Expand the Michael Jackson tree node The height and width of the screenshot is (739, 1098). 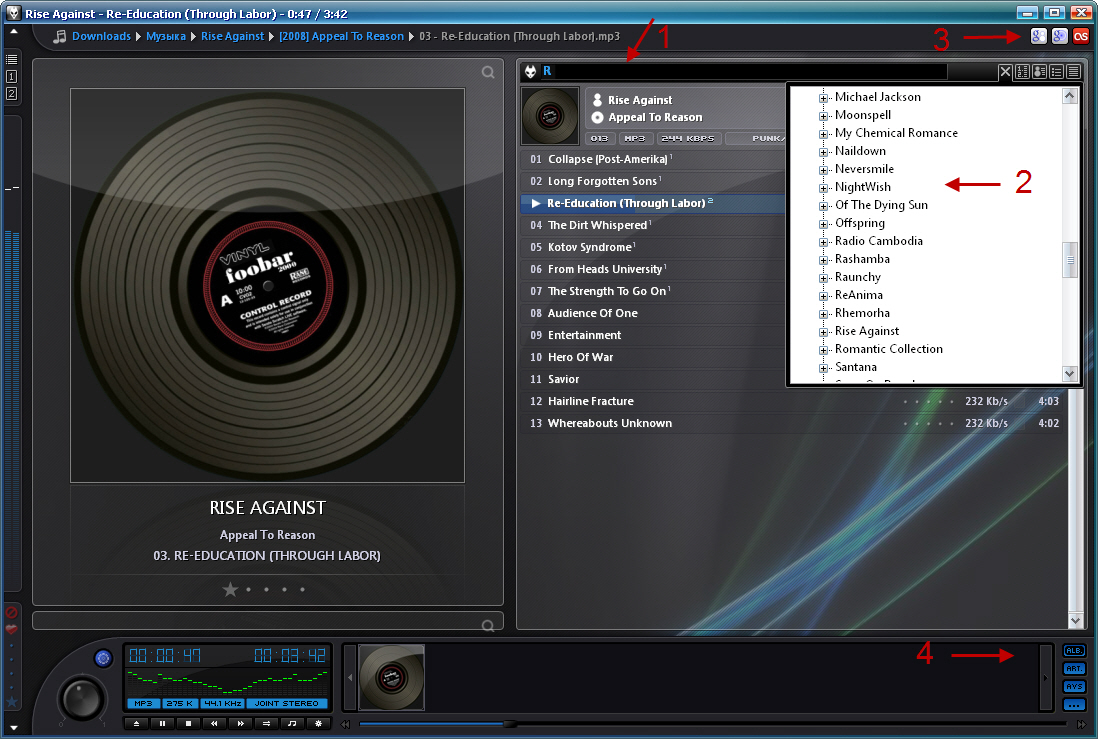tap(824, 97)
